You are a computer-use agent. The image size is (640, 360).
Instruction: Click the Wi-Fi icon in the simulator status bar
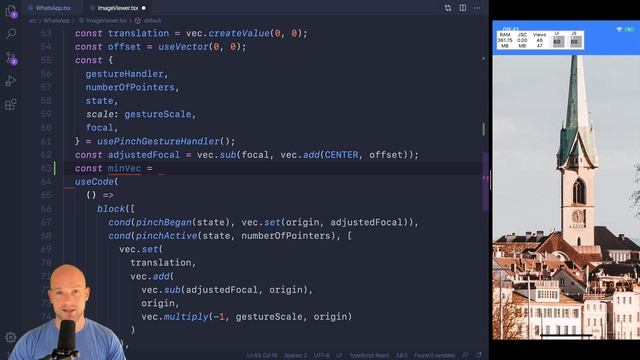pos(619,29)
